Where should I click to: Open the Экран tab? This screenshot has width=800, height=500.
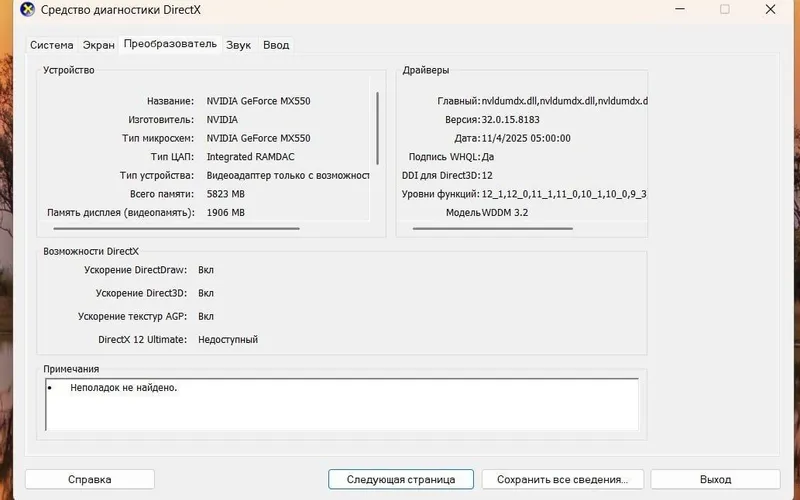pos(98,45)
